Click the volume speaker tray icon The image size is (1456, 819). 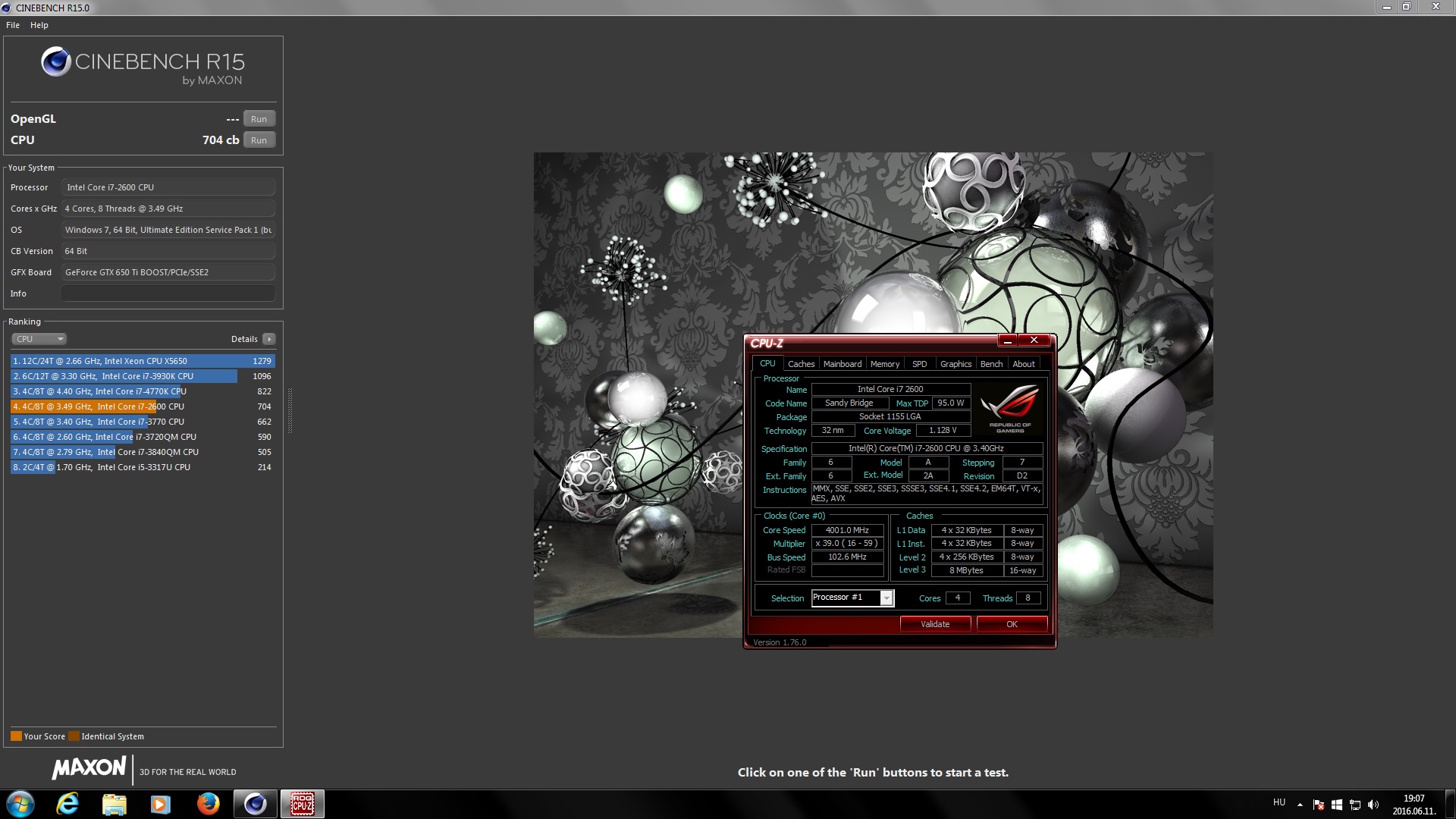[1373, 805]
